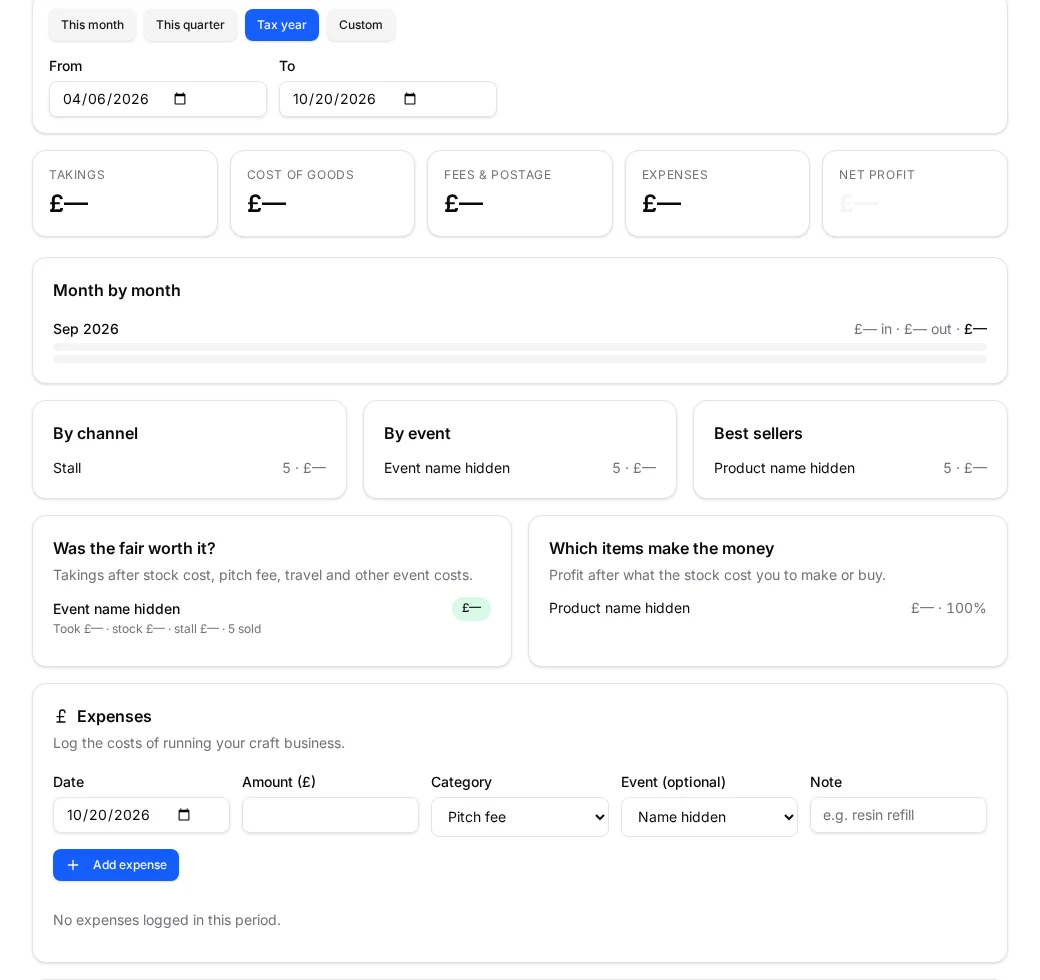Screen dimensions: 1040x980
Task: Focus the Amount (£) input field
Action: pyautogui.click(x=330, y=815)
